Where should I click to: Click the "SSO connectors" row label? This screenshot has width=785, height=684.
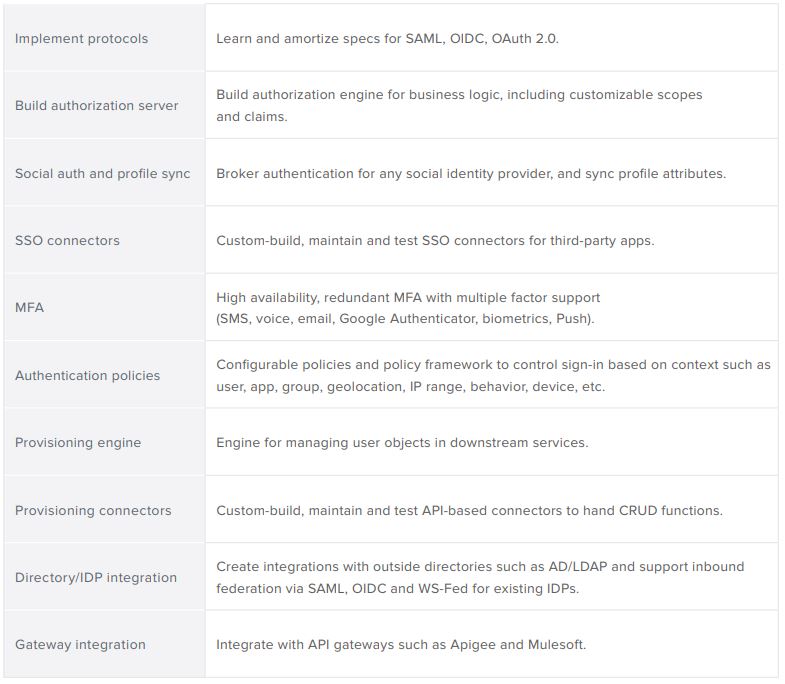click(67, 241)
